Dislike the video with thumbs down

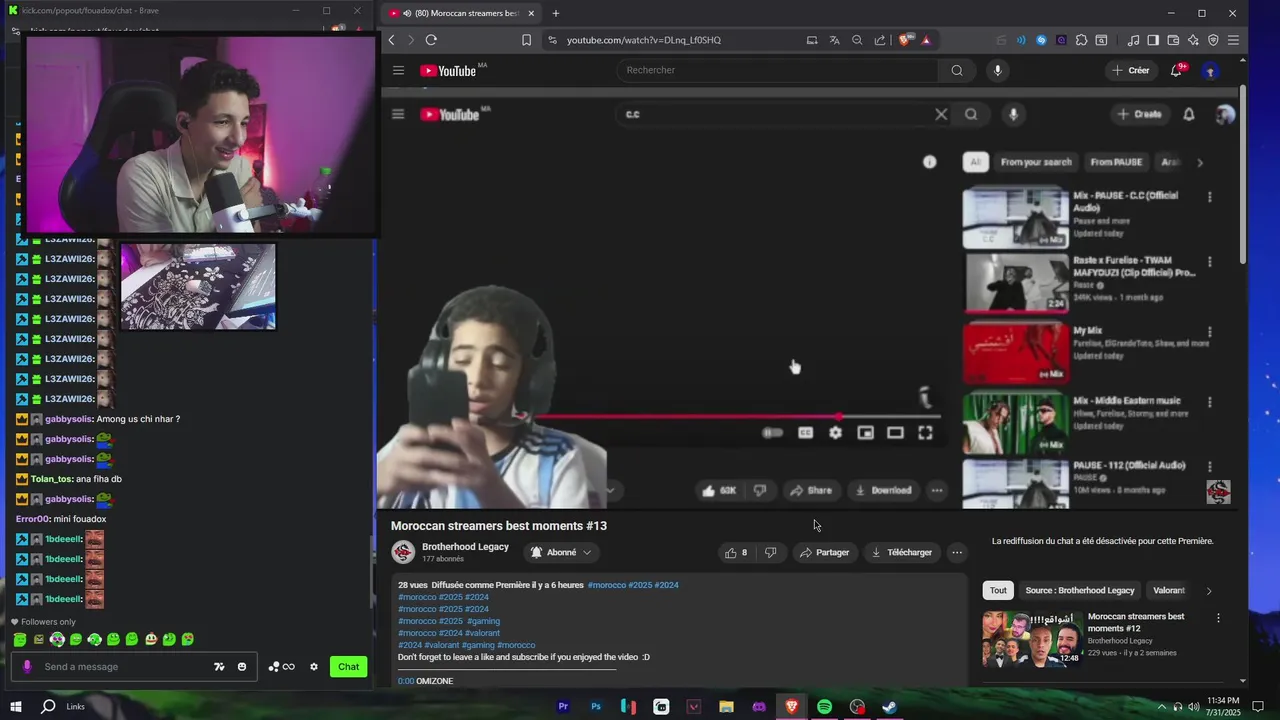point(770,552)
